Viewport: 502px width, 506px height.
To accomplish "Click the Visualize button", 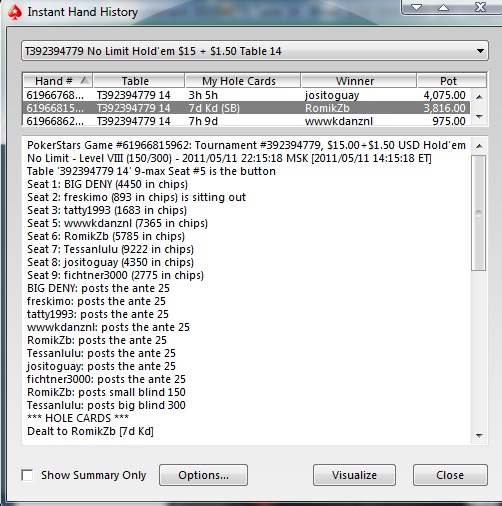I will [354, 475].
